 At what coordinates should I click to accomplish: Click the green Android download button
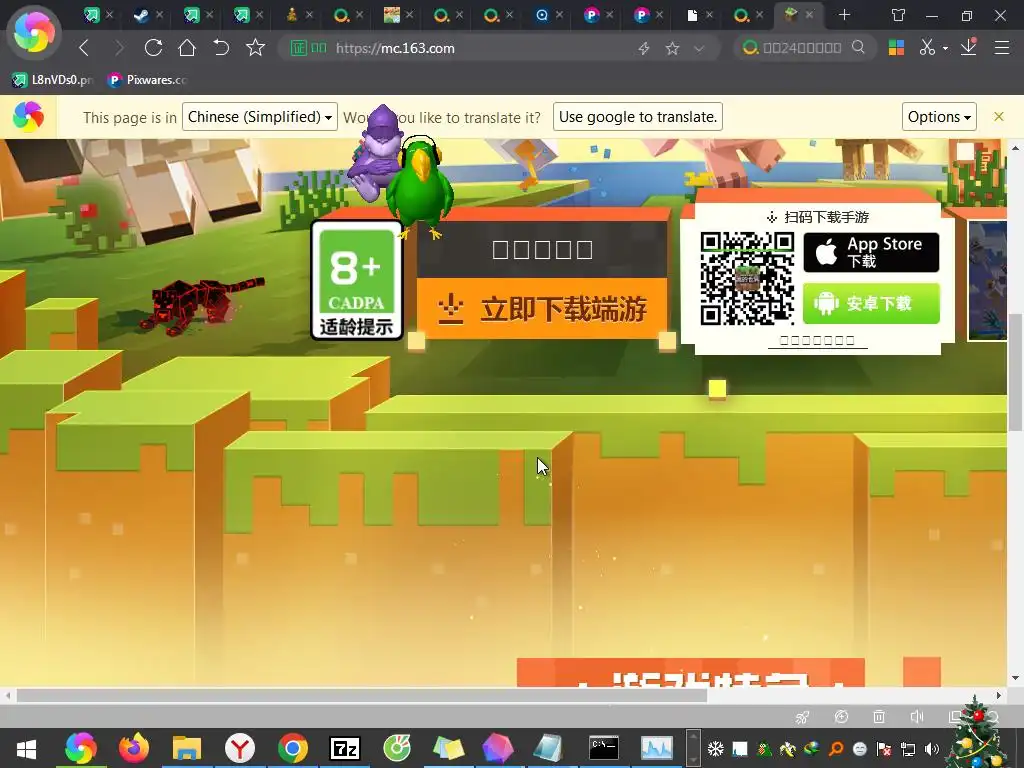coord(871,303)
